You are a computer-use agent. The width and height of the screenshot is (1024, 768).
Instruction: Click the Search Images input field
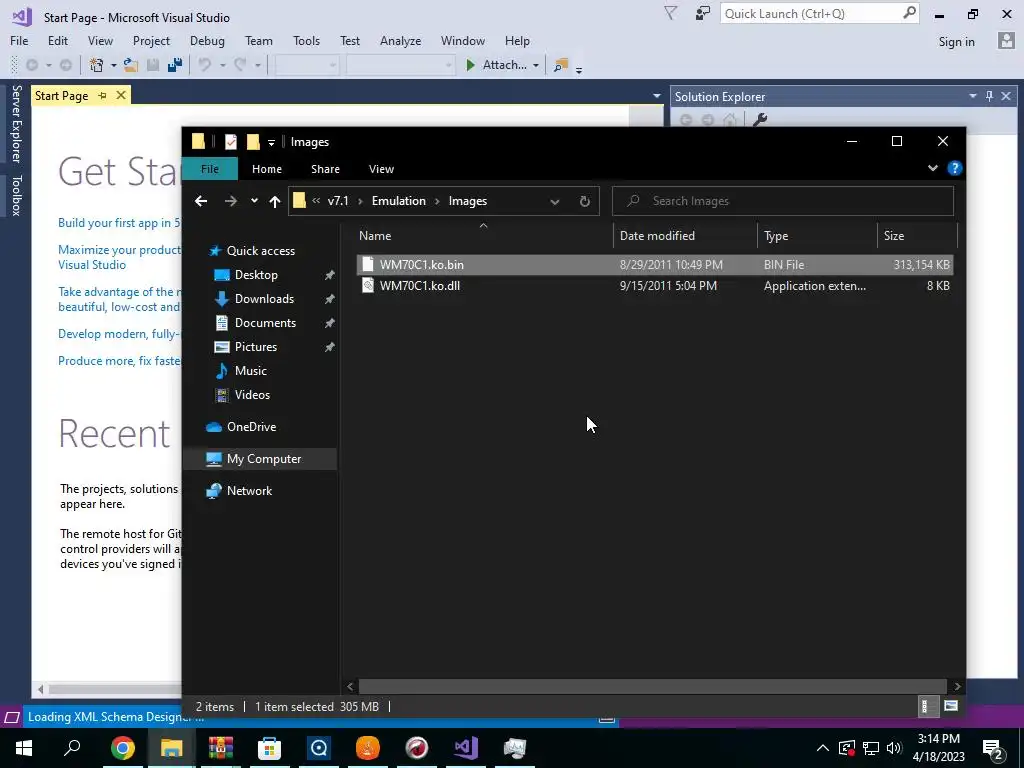point(782,201)
